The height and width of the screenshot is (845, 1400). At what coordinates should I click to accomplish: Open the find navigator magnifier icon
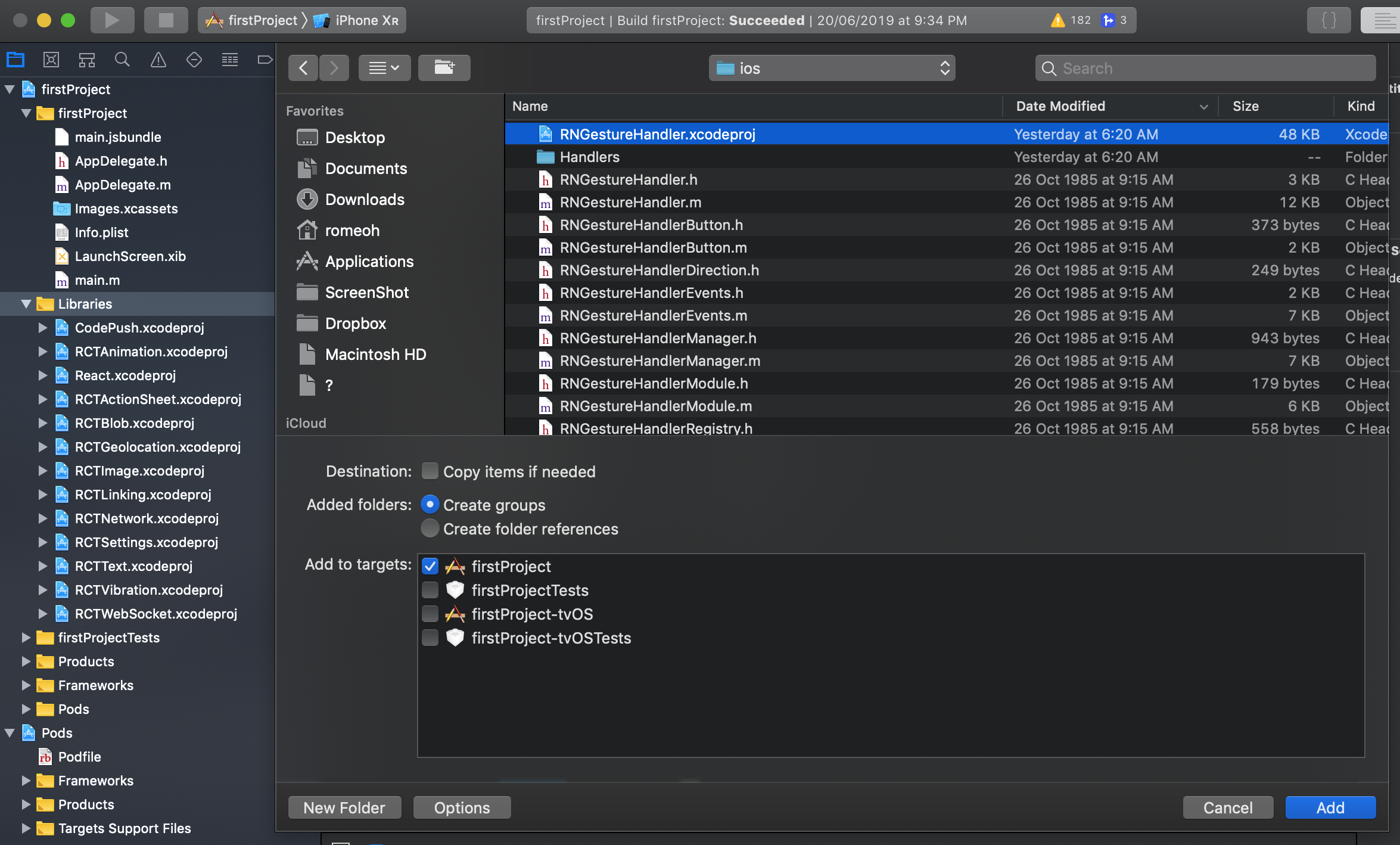[122, 60]
